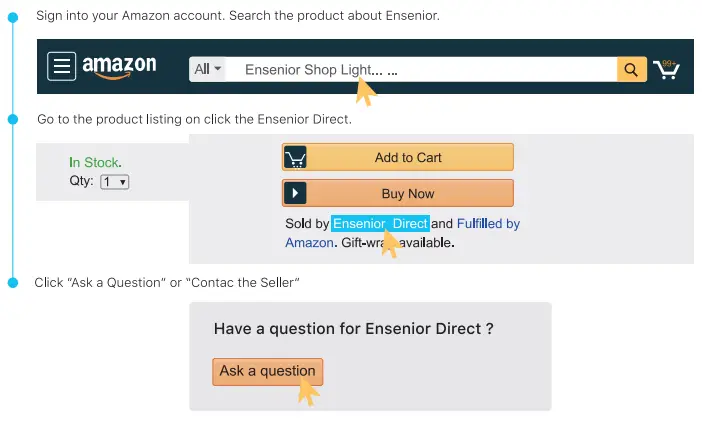Screen dimensions: 702x421
Task: Click the arrow icon on Buy Now
Action: (295, 194)
